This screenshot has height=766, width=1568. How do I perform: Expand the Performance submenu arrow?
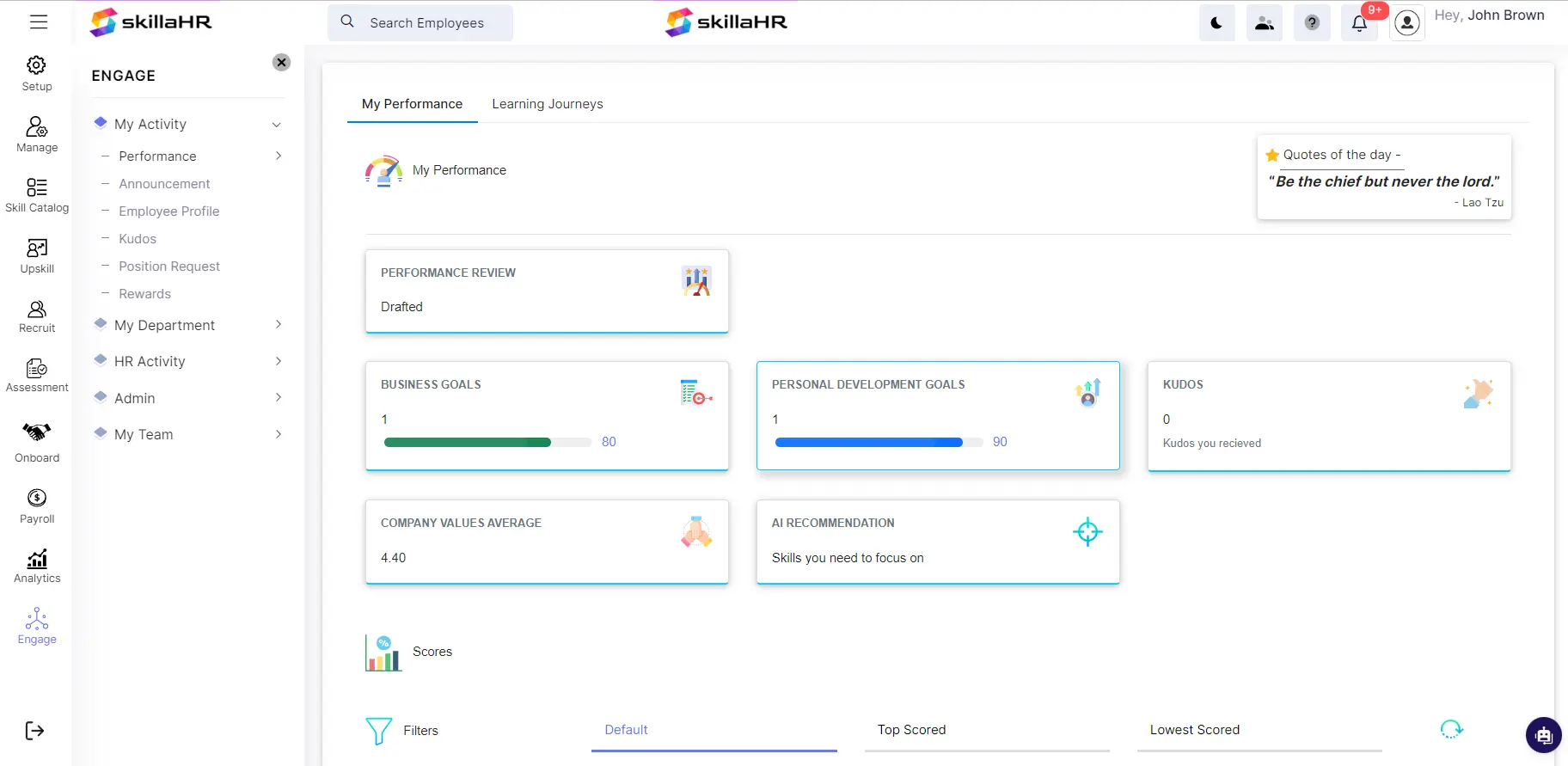(279, 156)
